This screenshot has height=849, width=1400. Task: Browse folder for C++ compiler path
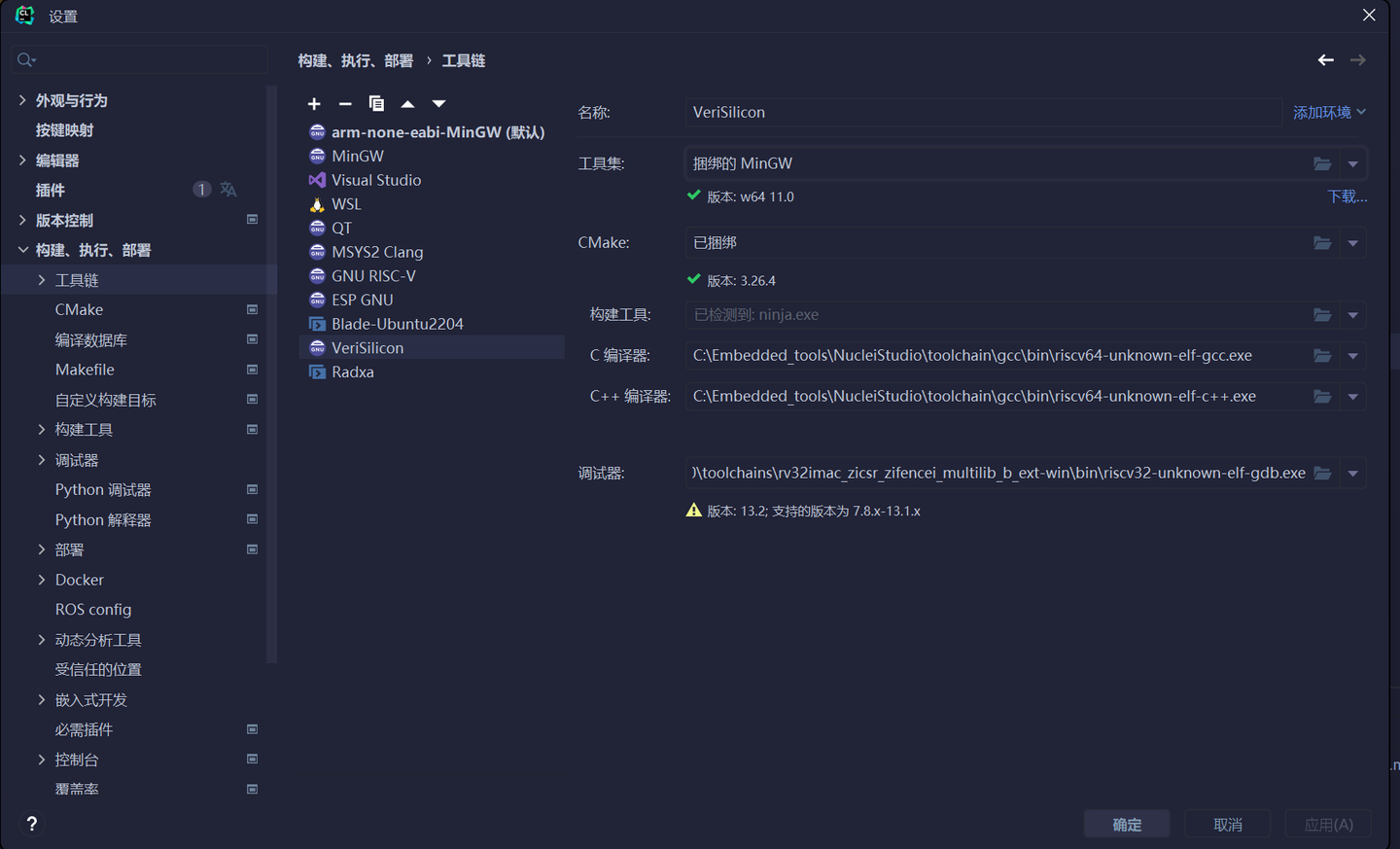[1322, 397]
